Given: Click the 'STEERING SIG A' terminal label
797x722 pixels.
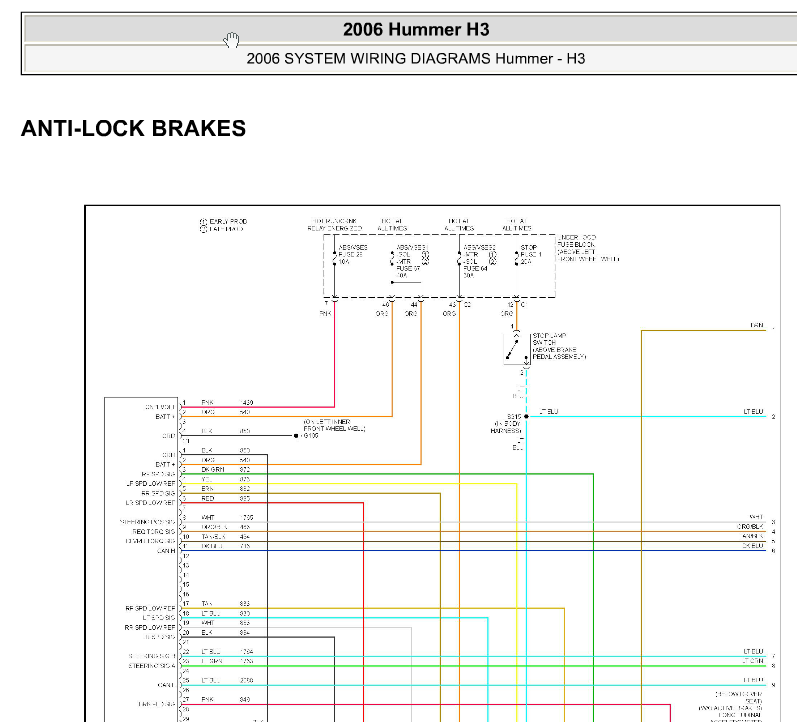Looking at the screenshot, I should point(152,666).
